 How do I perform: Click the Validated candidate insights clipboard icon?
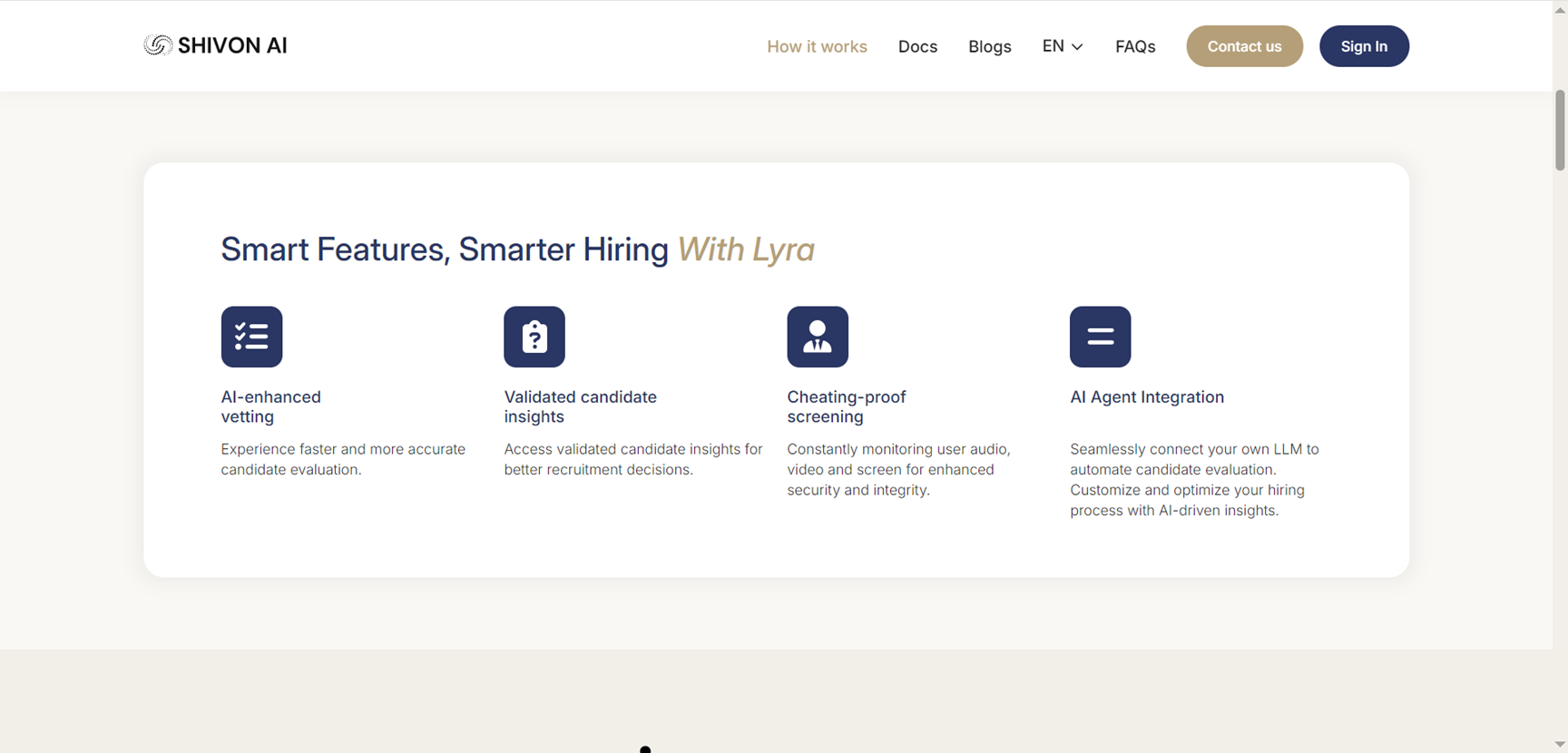tap(534, 337)
